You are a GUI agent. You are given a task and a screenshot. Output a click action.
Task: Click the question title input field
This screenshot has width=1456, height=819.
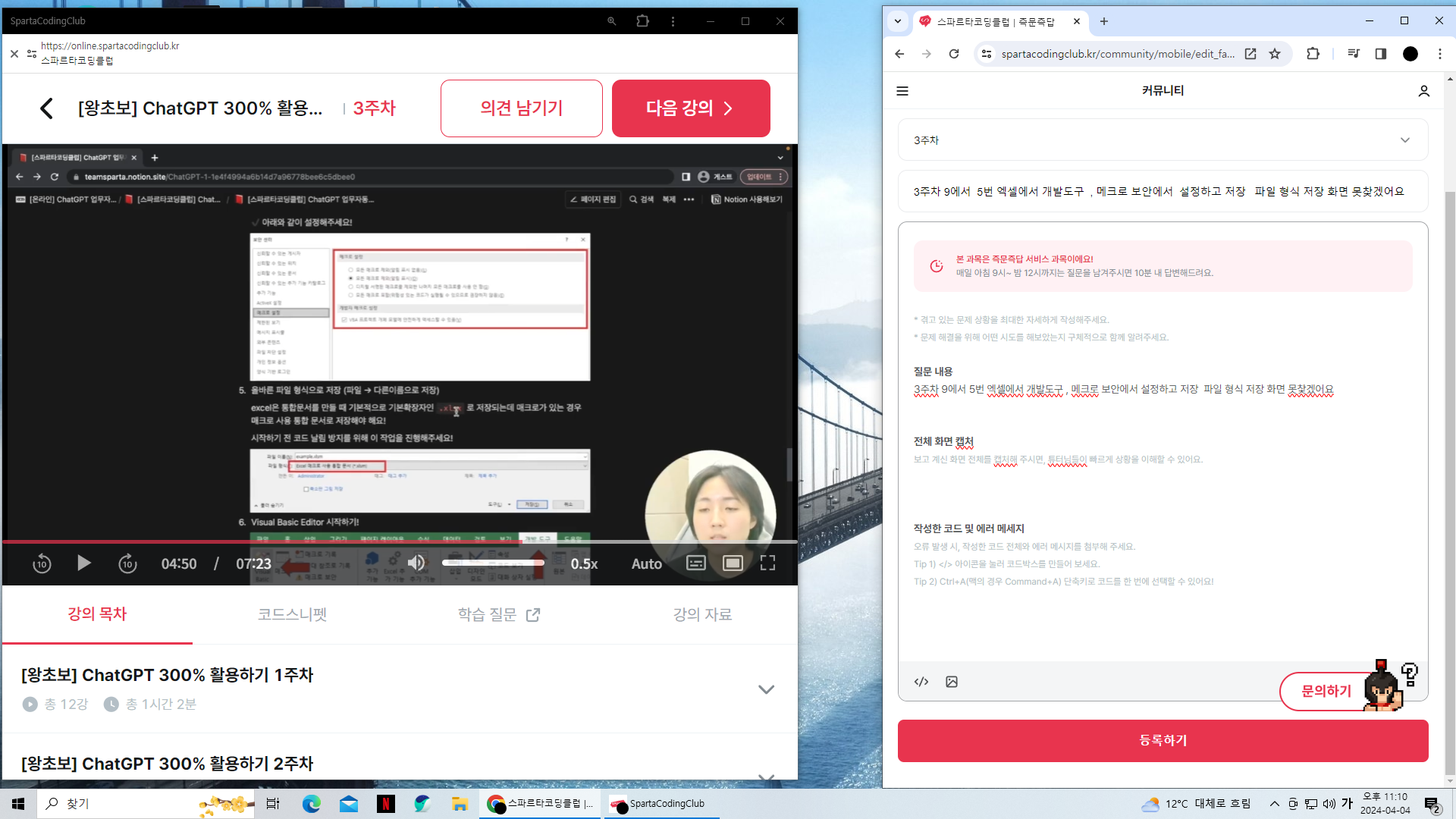coord(1163,191)
